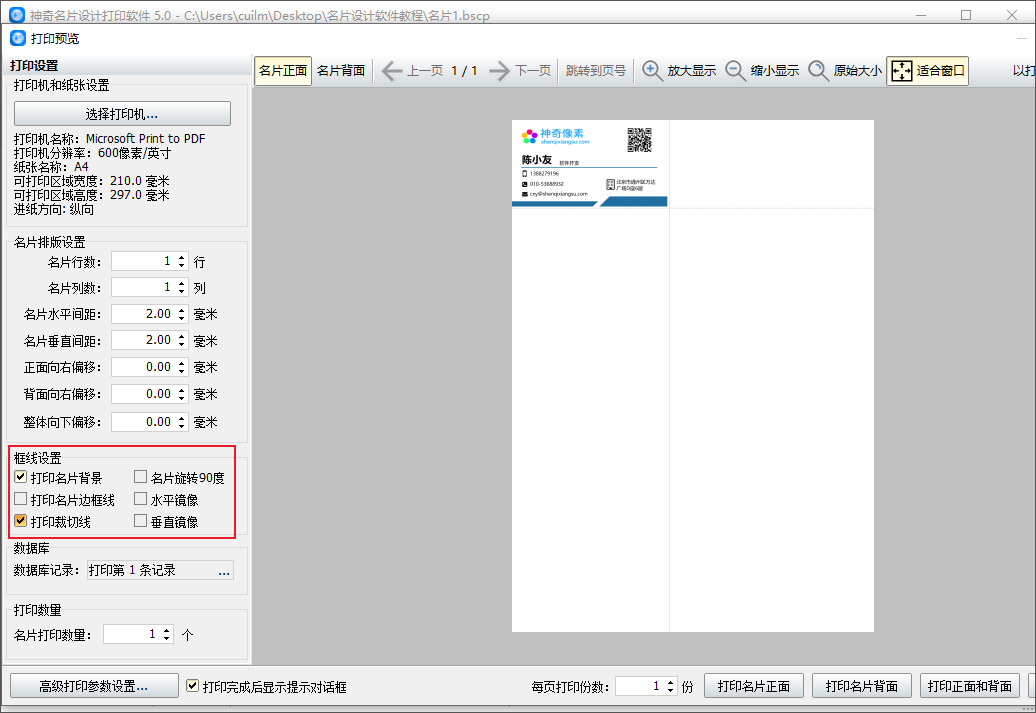Decrease the 名片水平间距 stepper value
1036x713 pixels.
[182, 319]
